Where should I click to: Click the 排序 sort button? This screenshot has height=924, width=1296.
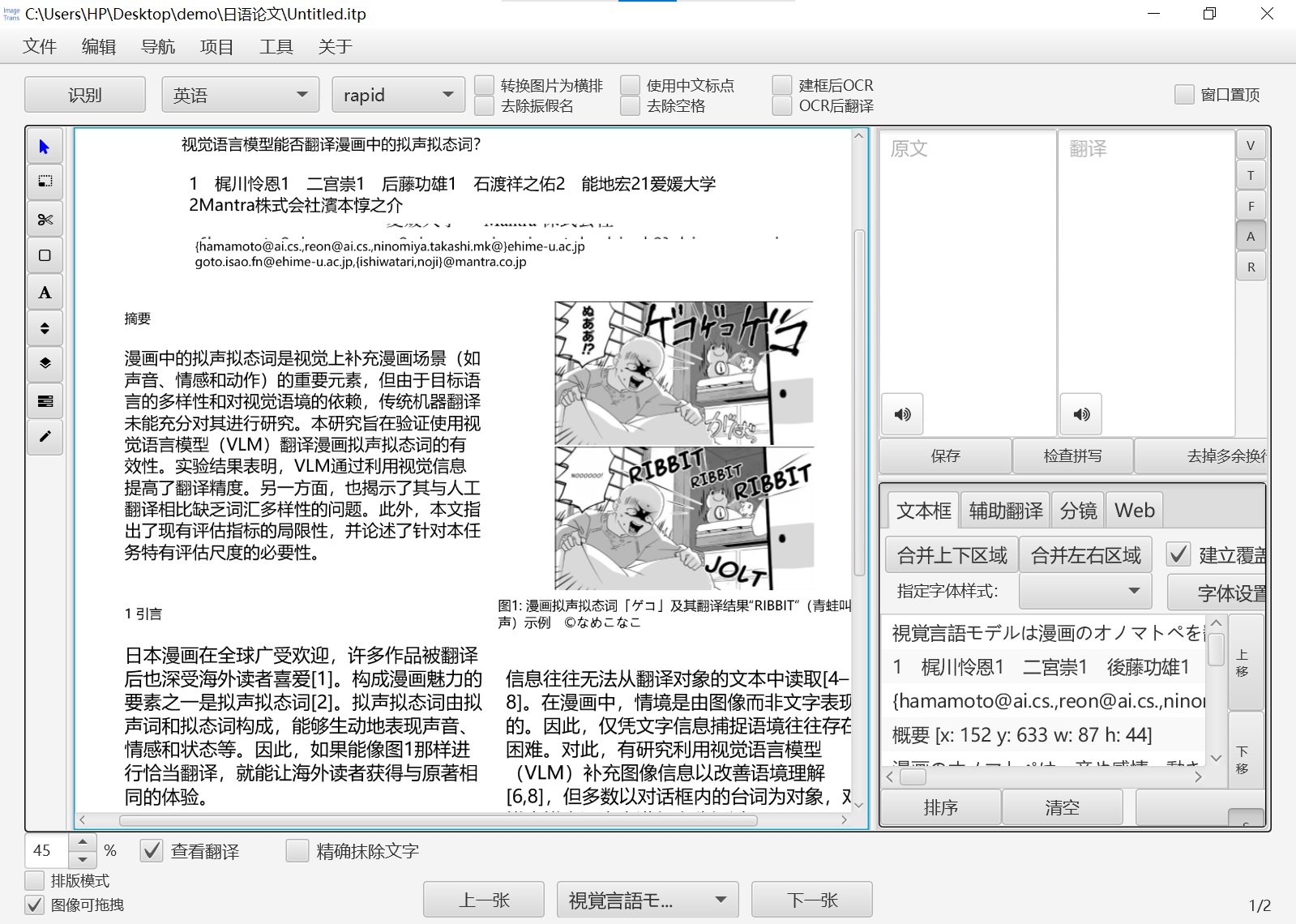(940, 807)
